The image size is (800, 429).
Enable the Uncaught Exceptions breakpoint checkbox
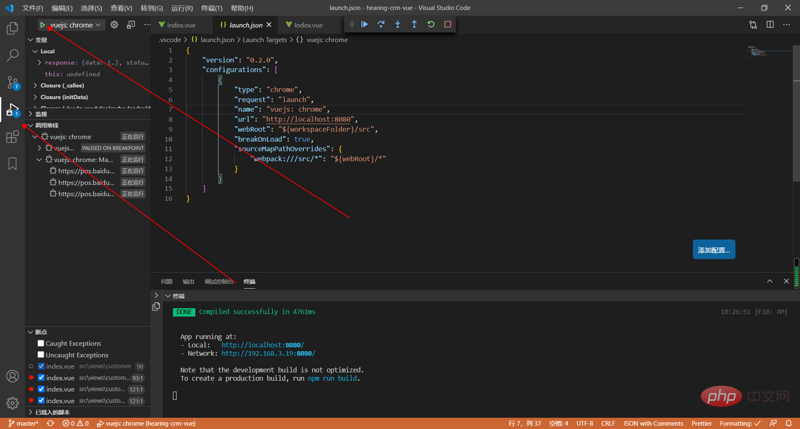tap(41, 355)
